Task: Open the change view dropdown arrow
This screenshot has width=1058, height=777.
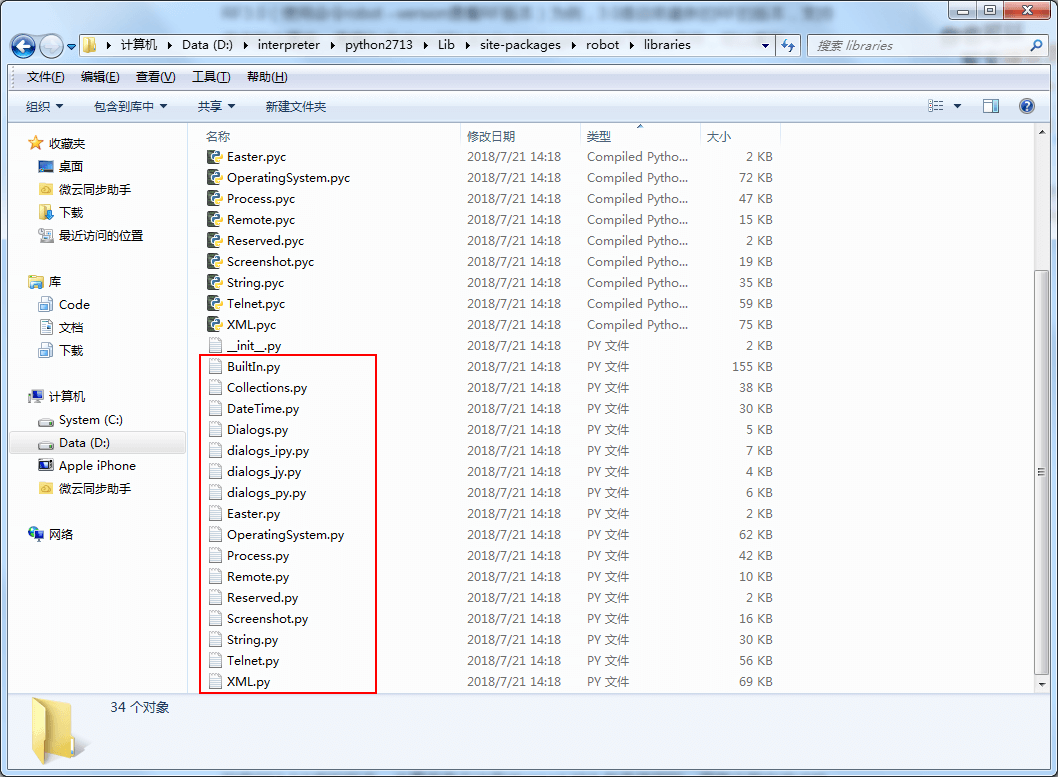Action: [957, 106]
